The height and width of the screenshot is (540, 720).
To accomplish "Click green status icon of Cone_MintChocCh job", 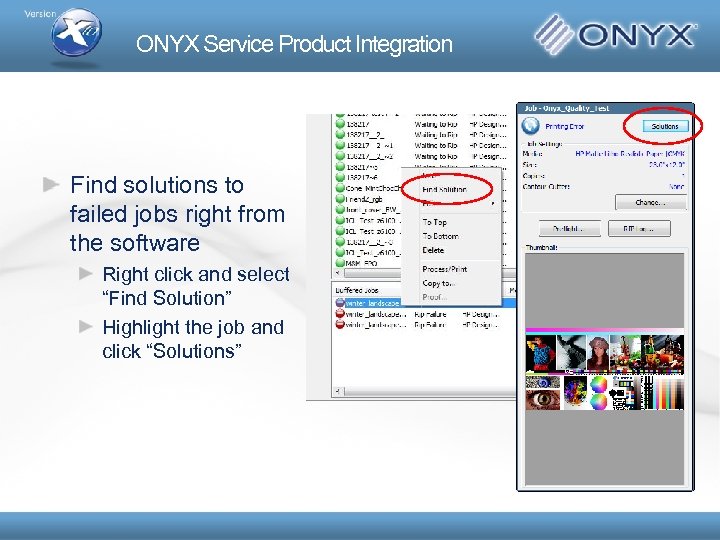I will point(340,188).
